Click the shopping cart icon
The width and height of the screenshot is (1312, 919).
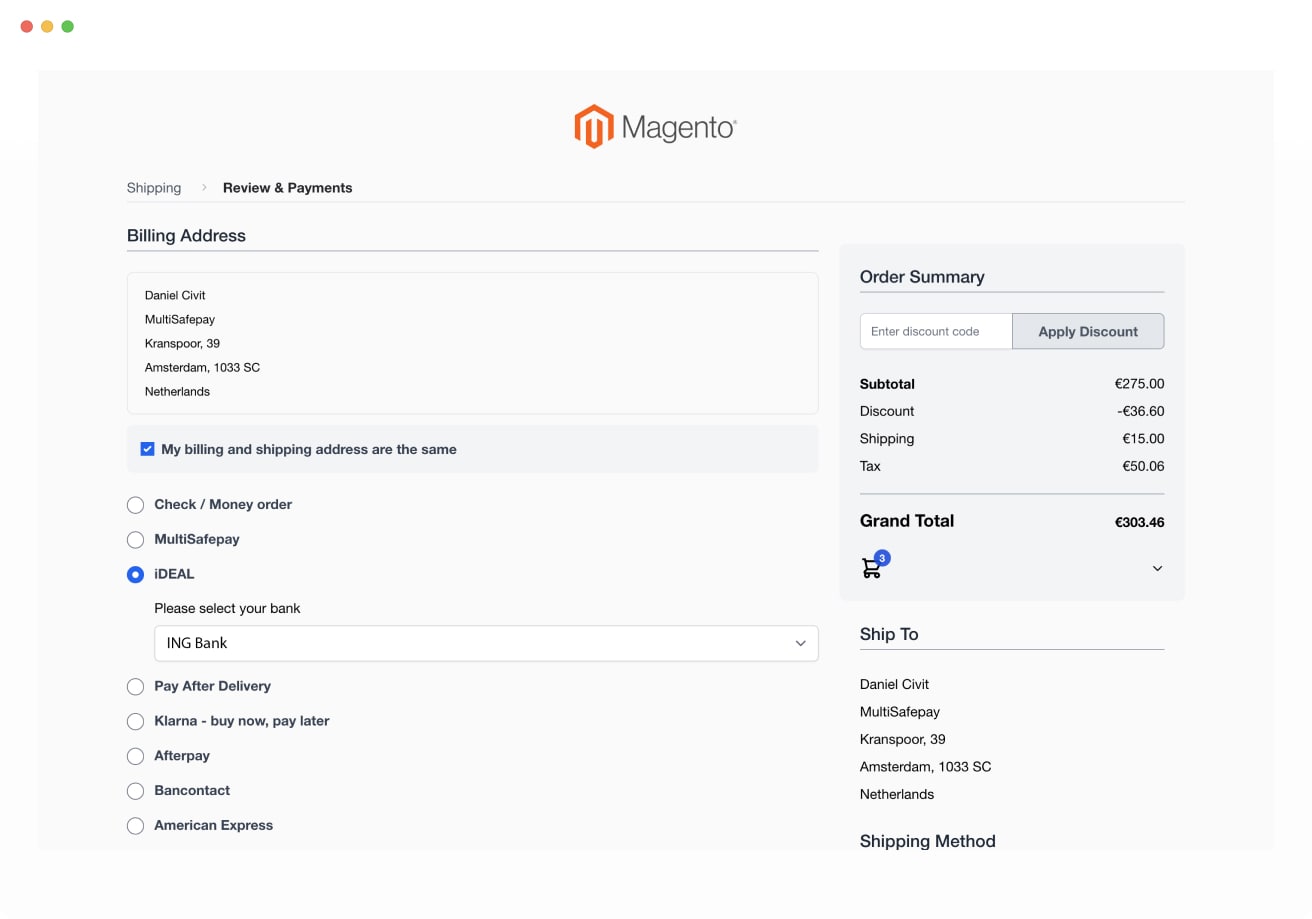[871, 568]
